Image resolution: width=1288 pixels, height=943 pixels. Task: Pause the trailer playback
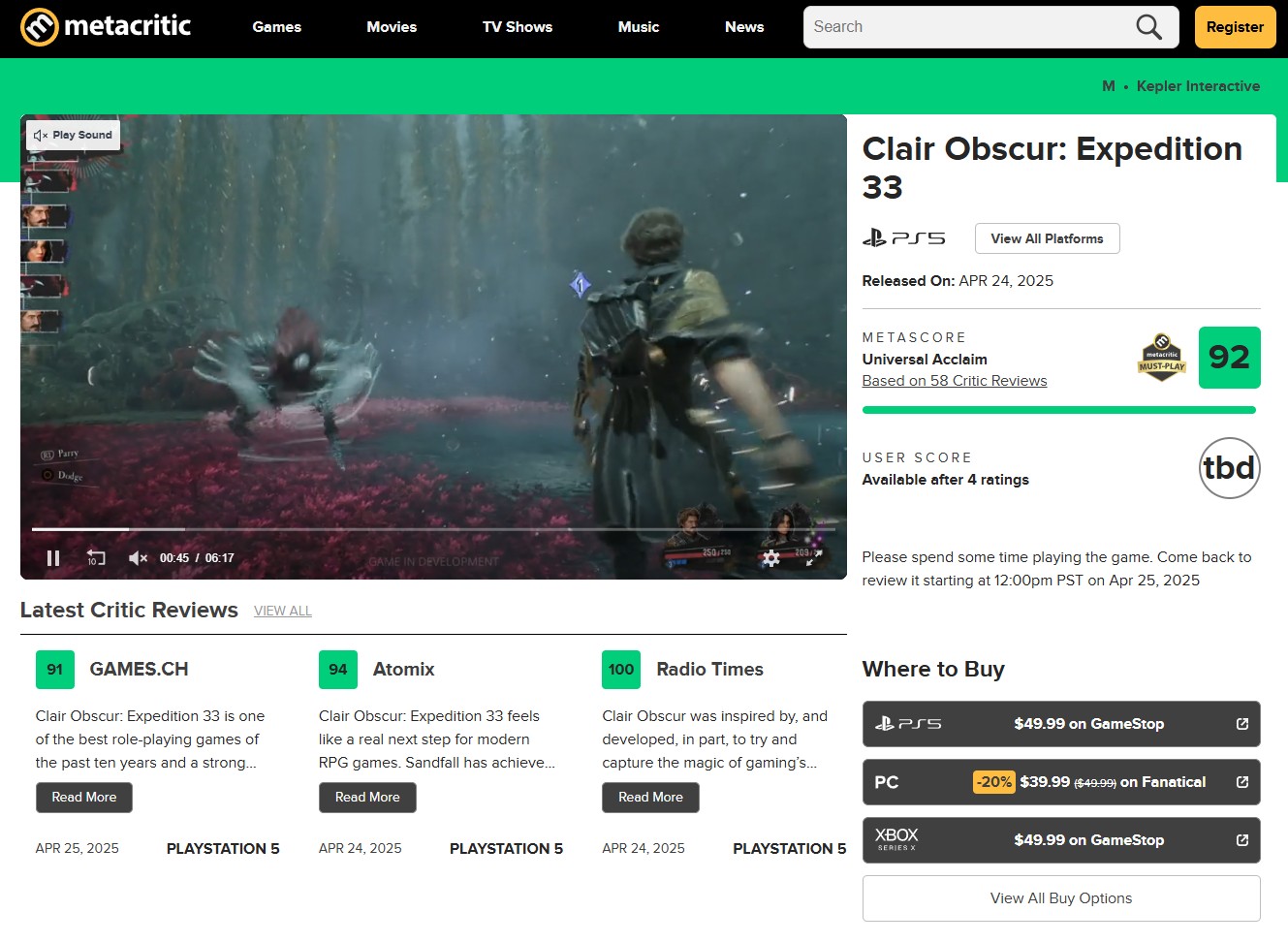coord(53,558)
